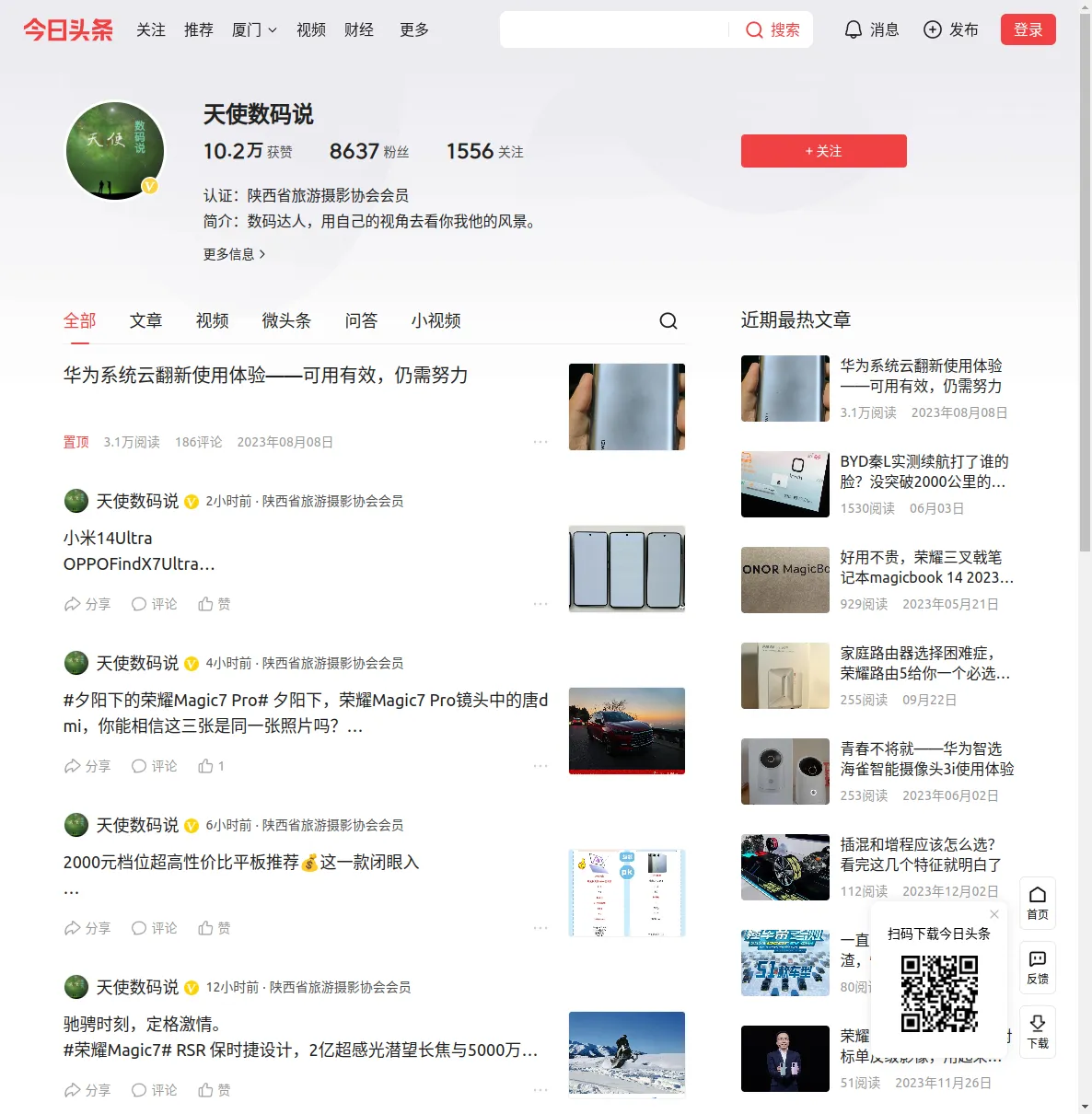This screenshot has height=1114, width=1092.
Task: Open article 华为系统云翻新使用体验 in feed
Action: coord(266,375)
